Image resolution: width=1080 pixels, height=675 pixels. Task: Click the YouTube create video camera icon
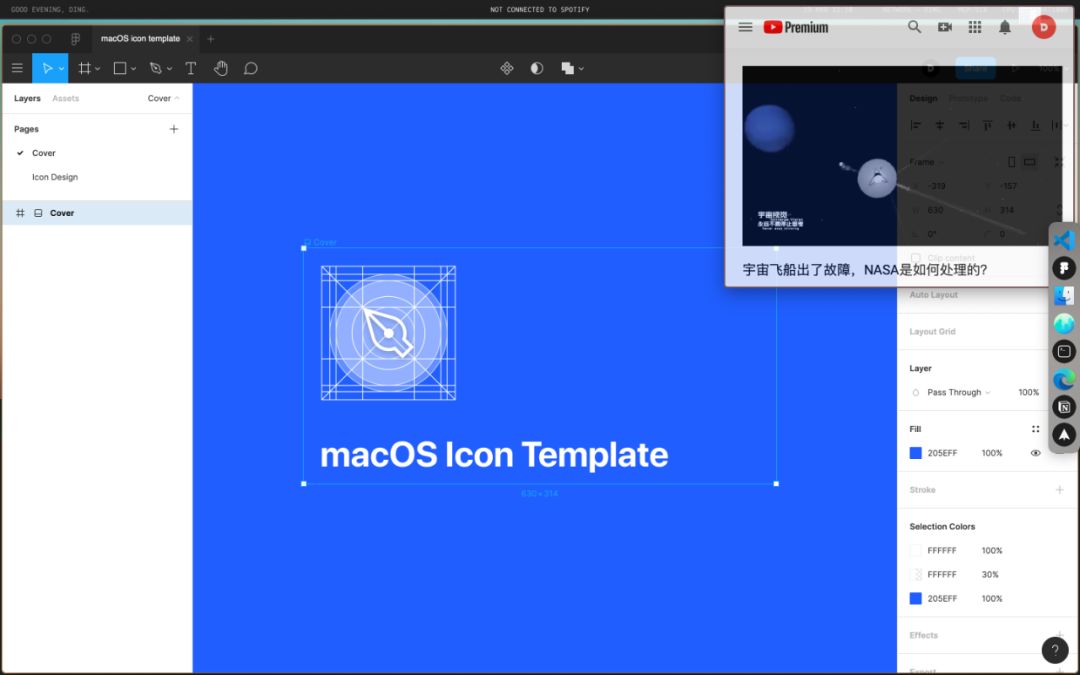(945, 27)
